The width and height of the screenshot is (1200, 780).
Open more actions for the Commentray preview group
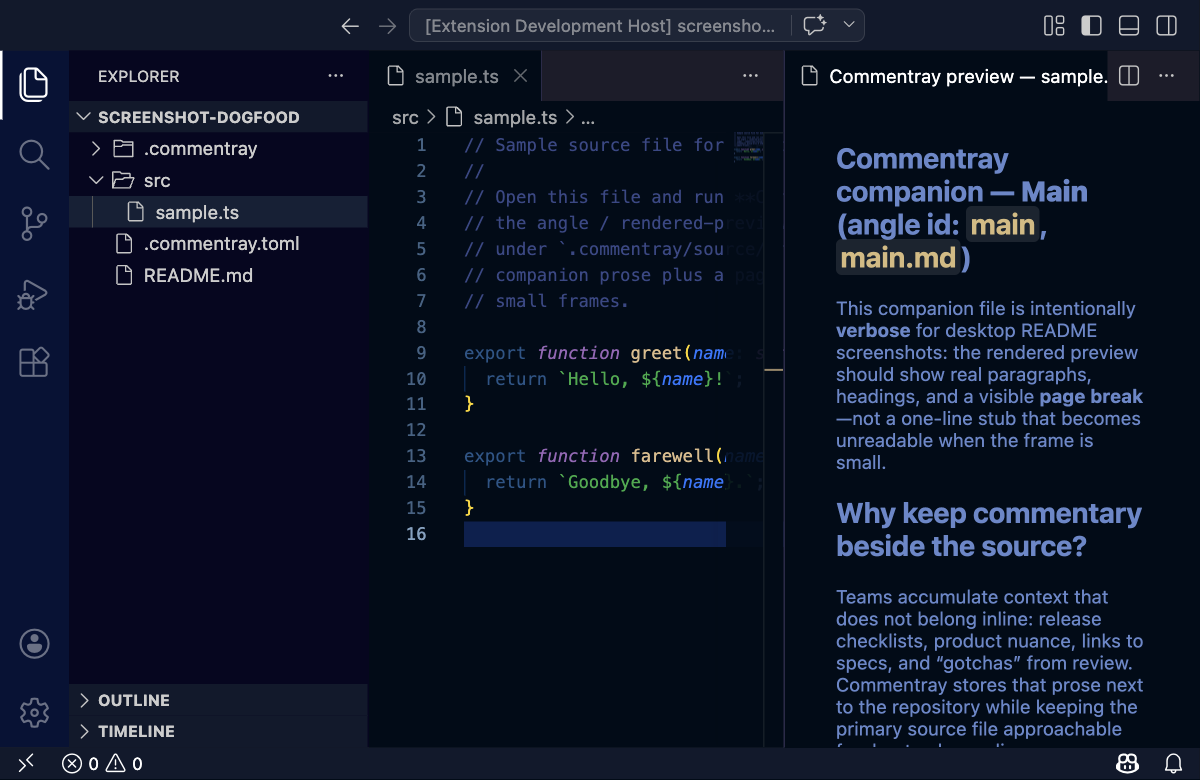[x=1166, y=76]
